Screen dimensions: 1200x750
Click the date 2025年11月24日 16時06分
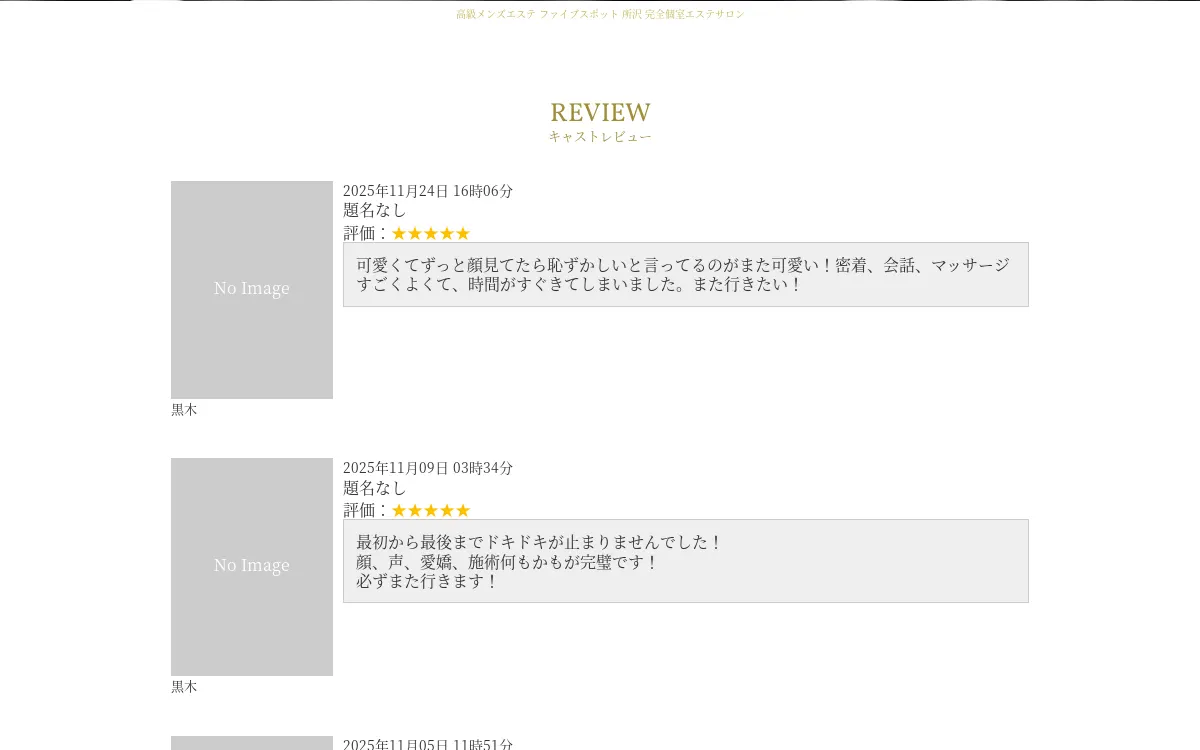click(x=428, y=190)
